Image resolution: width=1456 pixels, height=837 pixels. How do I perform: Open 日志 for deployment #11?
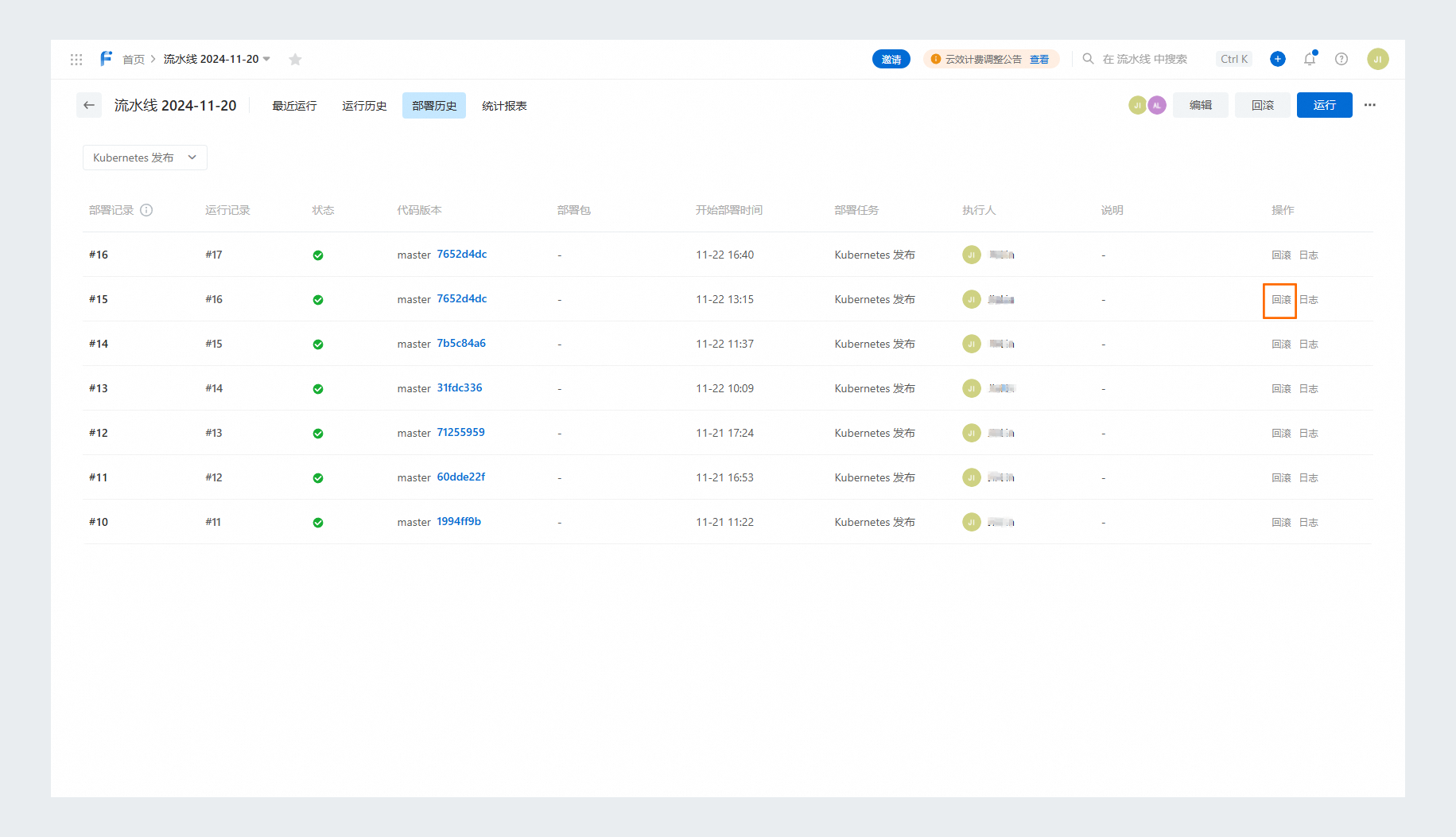point(1309,478)
